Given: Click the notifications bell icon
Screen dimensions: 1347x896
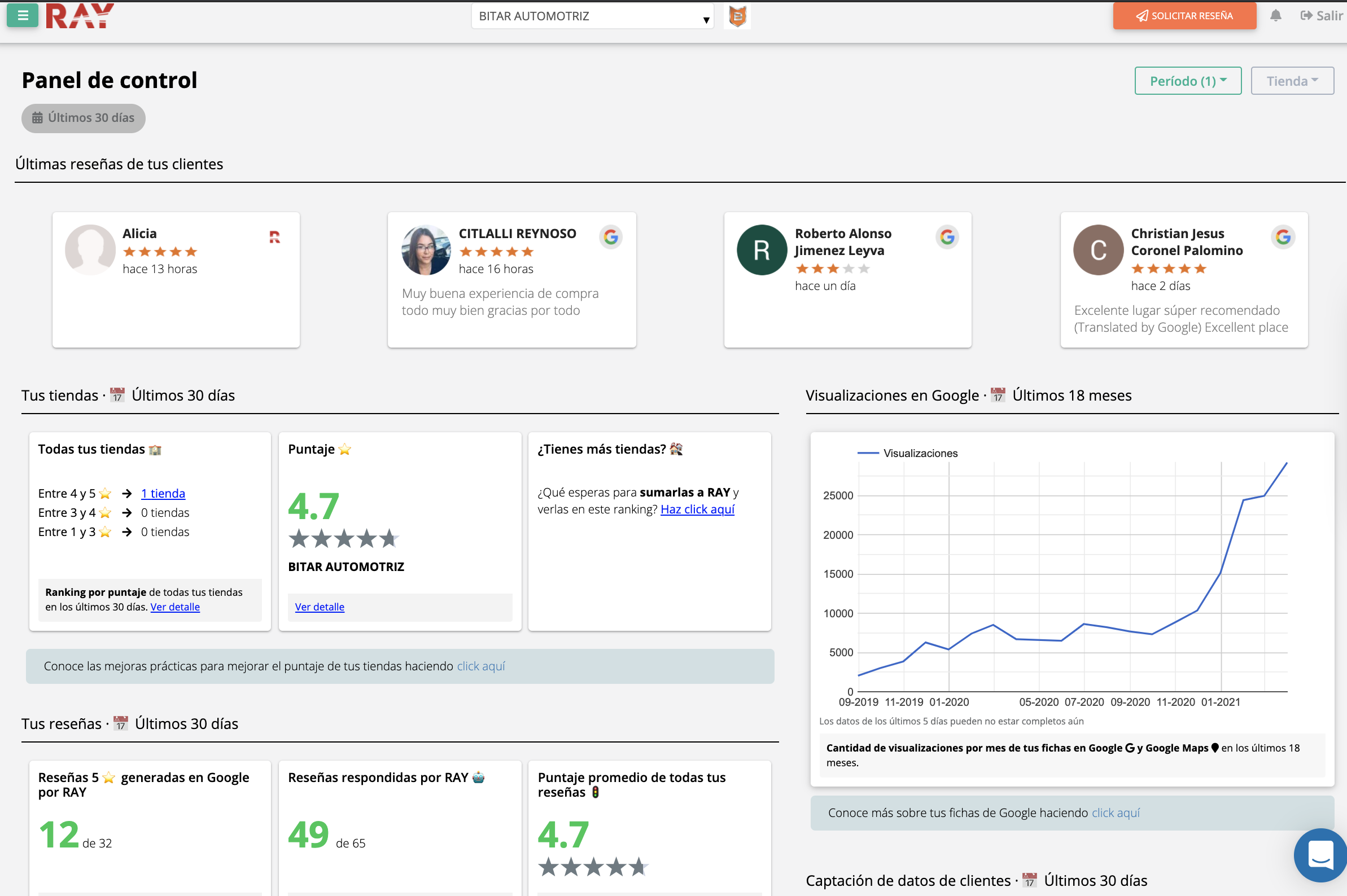Looking at the screenshot, I should click(1275, 15).
